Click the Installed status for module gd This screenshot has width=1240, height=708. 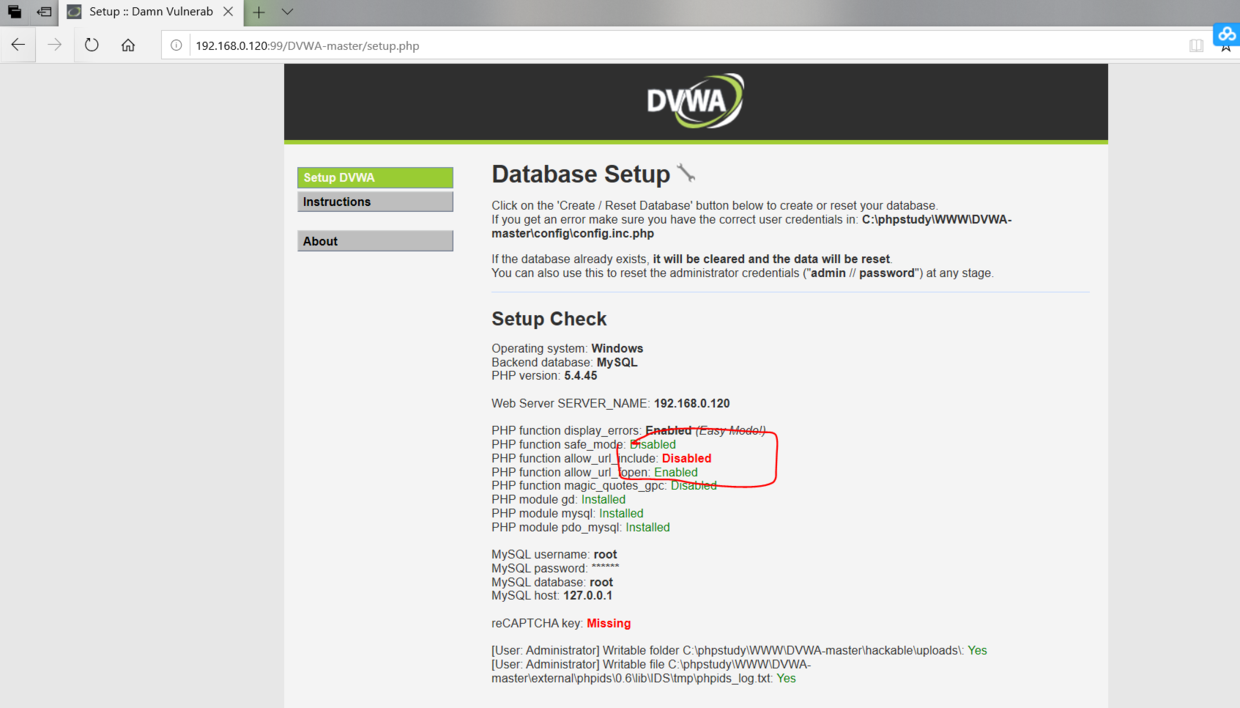(603, 499)
